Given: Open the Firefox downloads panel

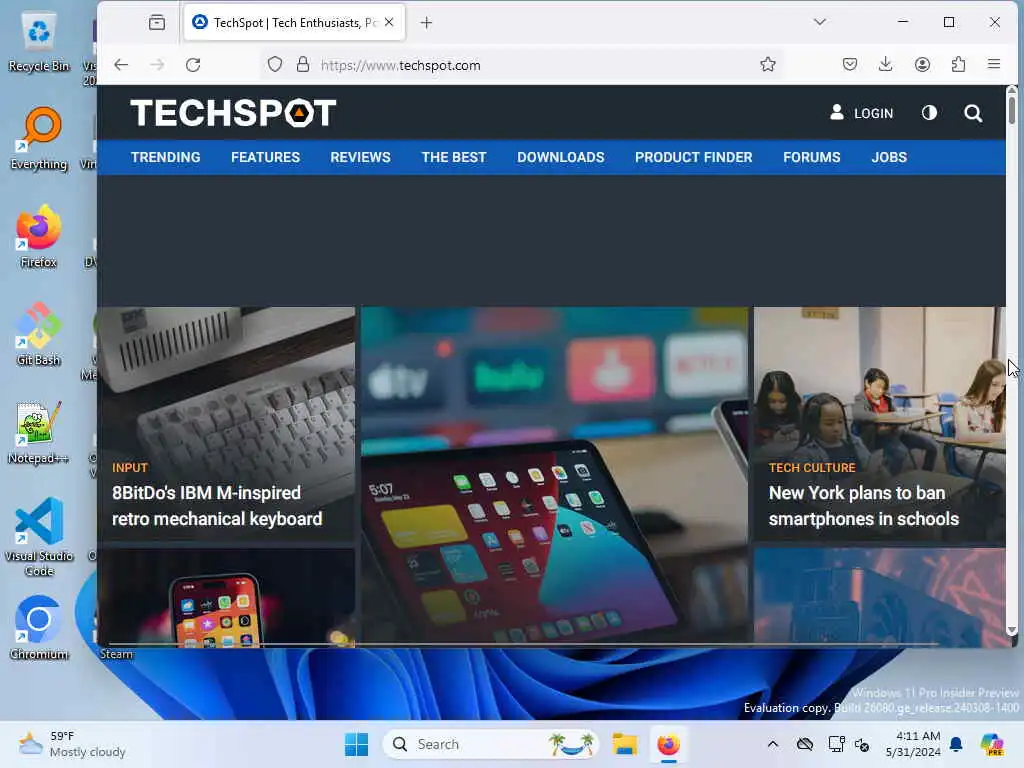Looking at the screenshot, I should (886, 64).
